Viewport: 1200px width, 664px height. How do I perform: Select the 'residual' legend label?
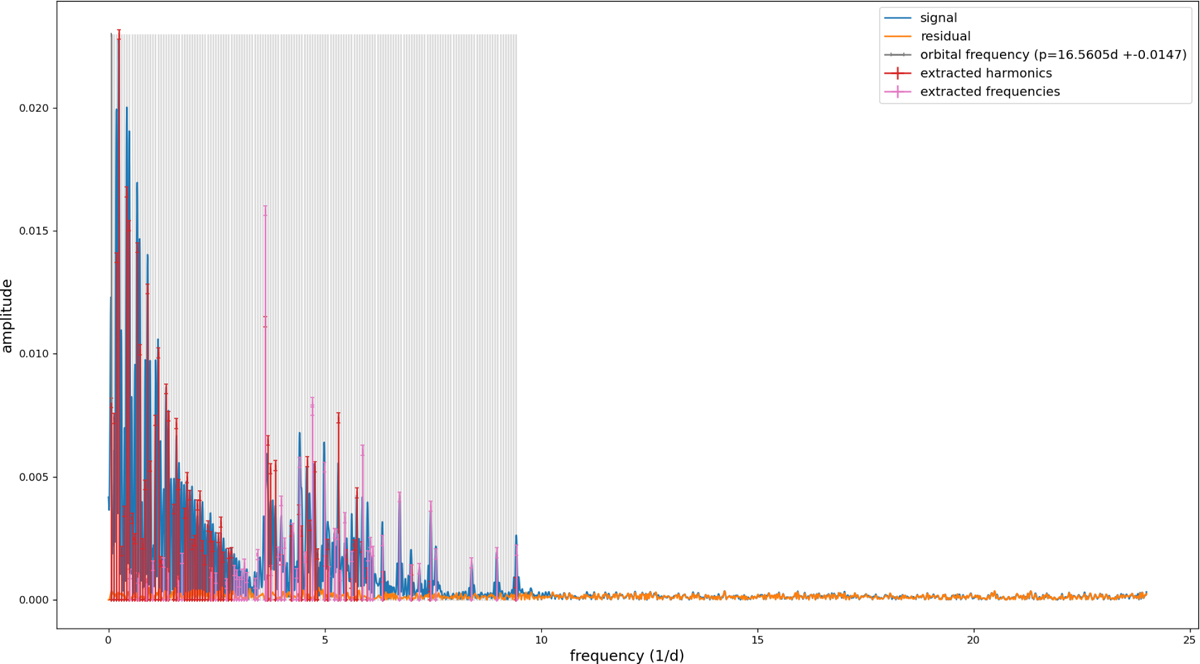tap(947, 36)
